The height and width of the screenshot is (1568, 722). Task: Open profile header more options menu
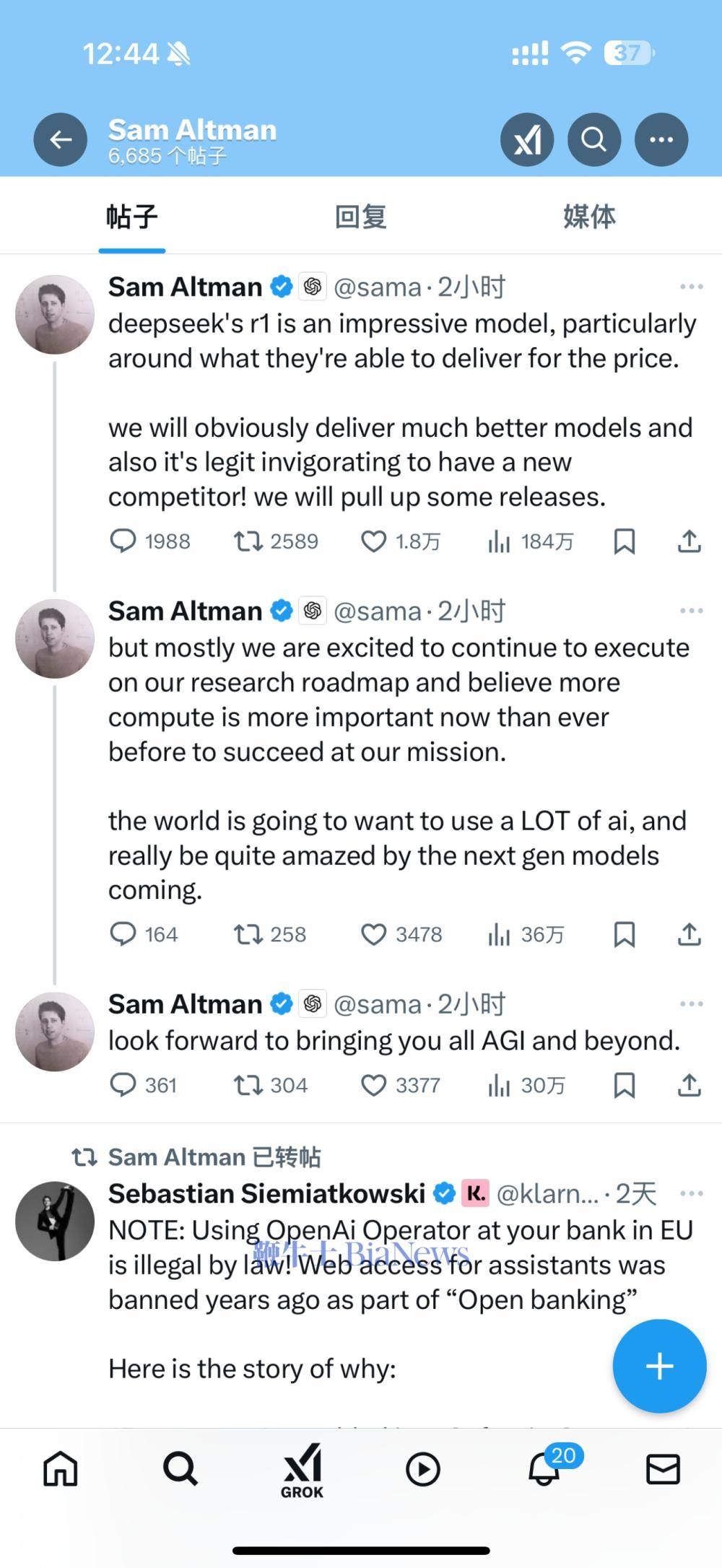(x=661, y=139)
